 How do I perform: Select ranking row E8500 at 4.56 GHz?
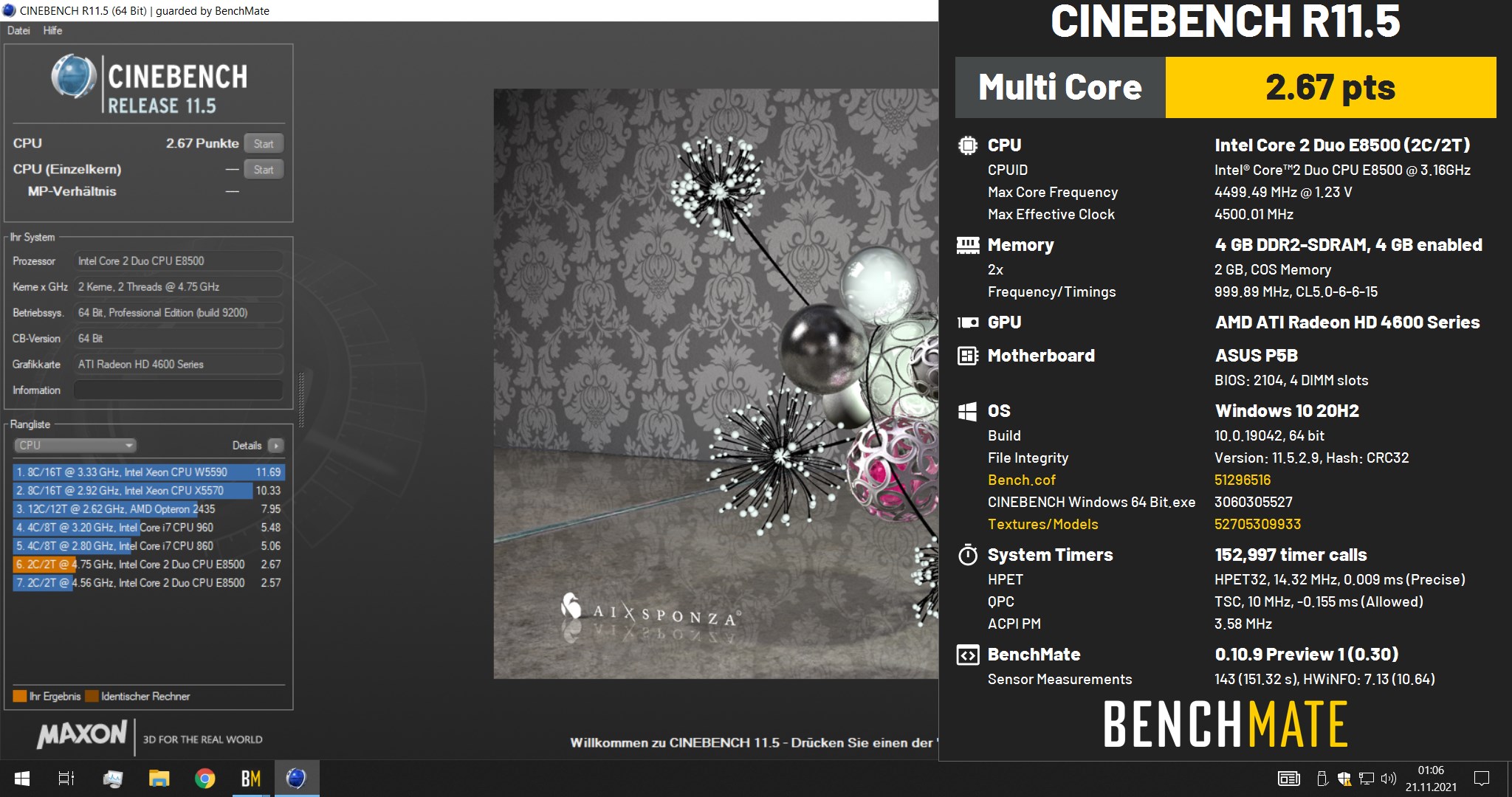(148, 582)
